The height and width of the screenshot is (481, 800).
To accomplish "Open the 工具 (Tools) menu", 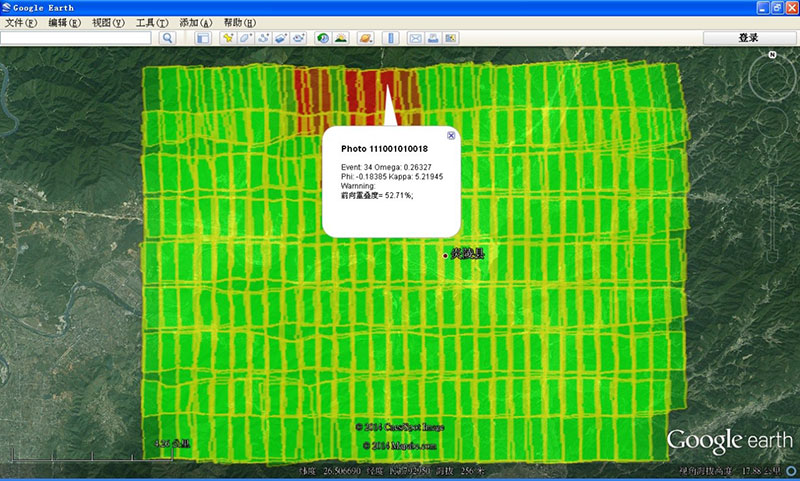I will tap(152, 22).
